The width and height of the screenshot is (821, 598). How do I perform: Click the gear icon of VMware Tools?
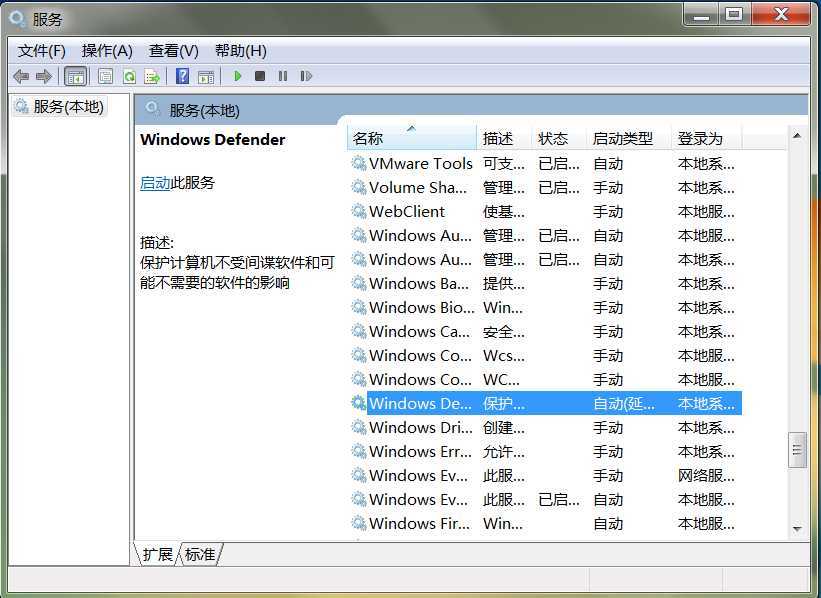coord(359,163)
